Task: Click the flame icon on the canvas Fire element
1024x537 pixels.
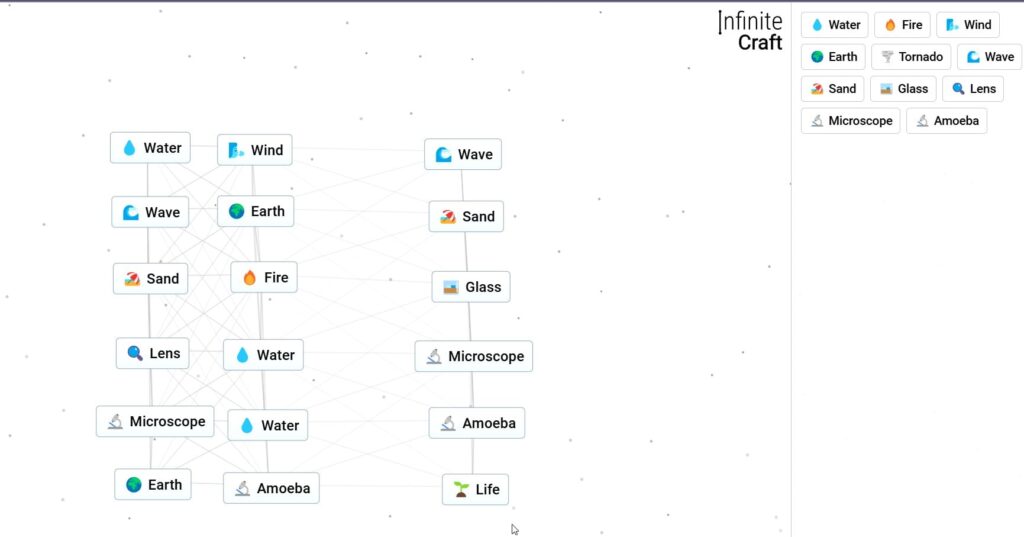Action: click(x=249, y=278)
